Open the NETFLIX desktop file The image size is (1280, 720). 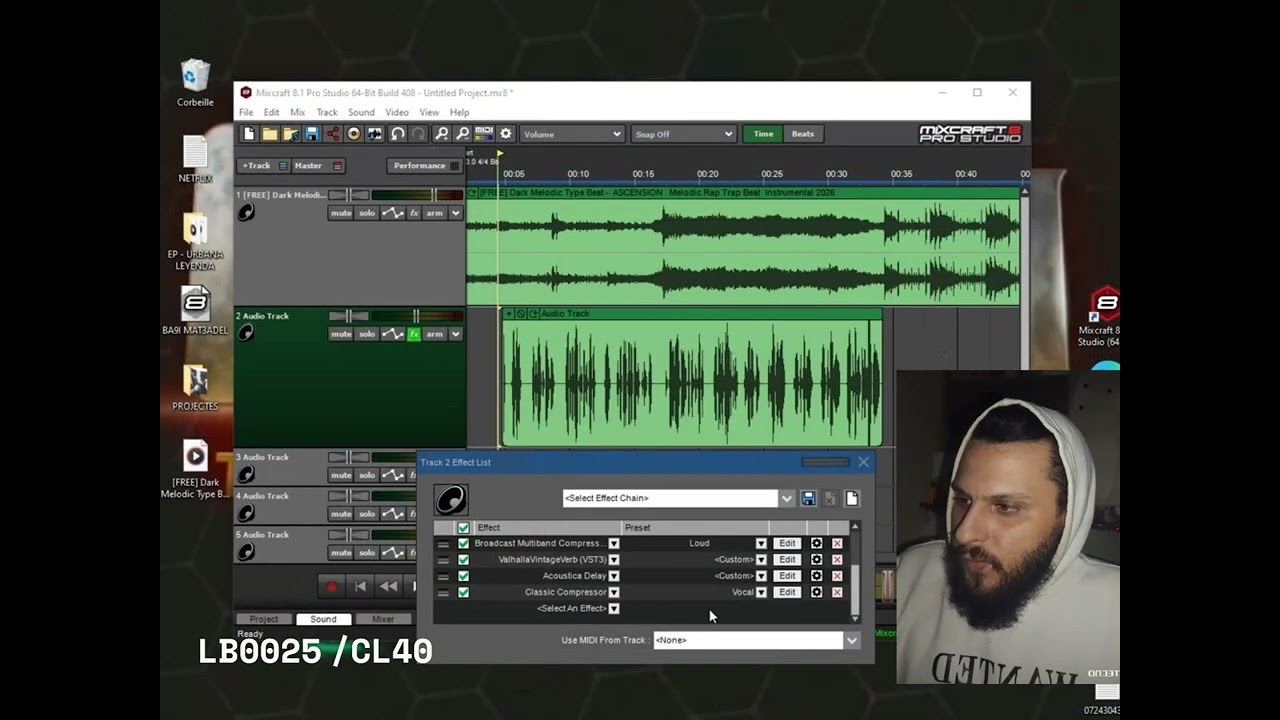click(x=195, y=159)
